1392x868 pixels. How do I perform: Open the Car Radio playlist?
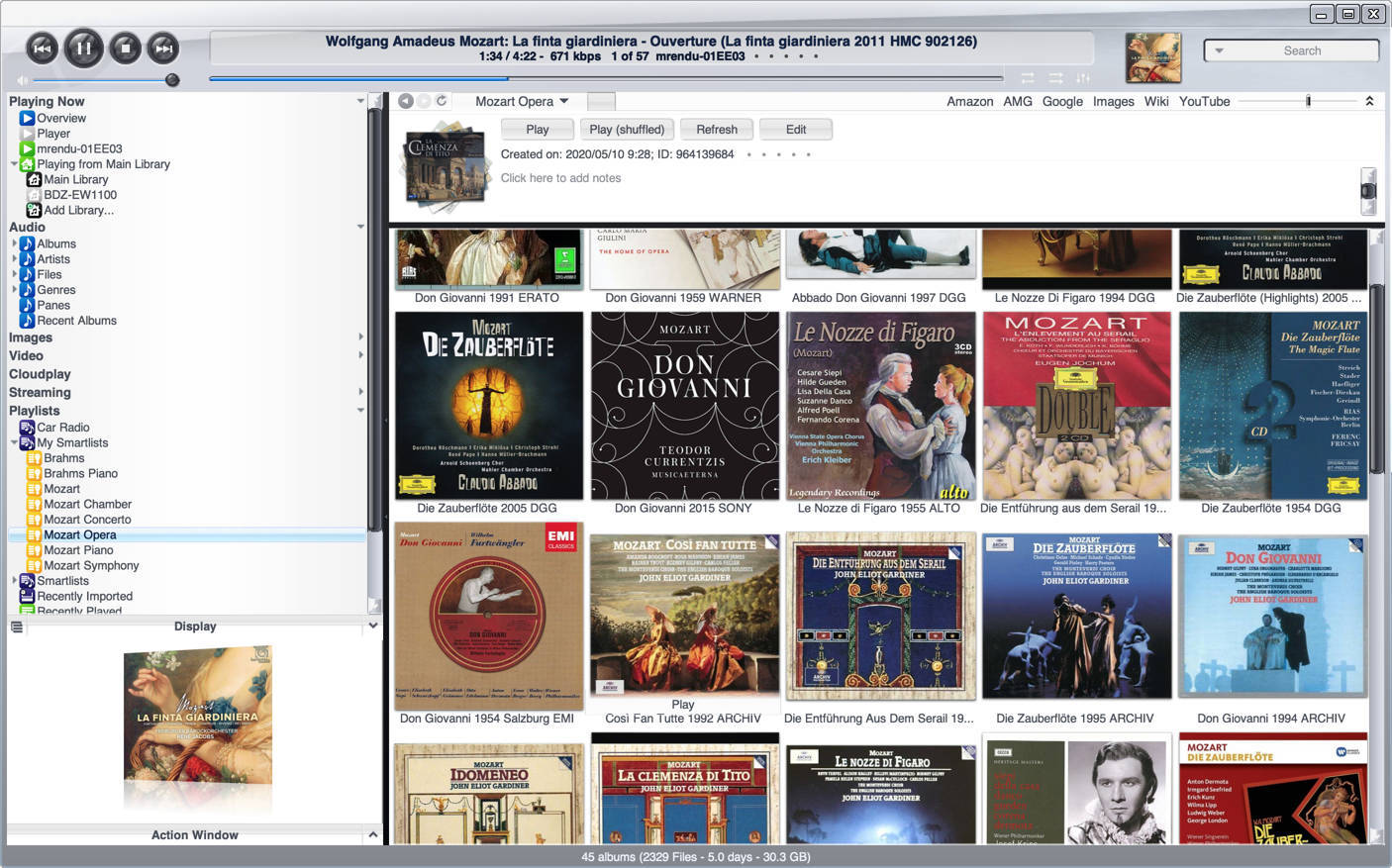63,428
